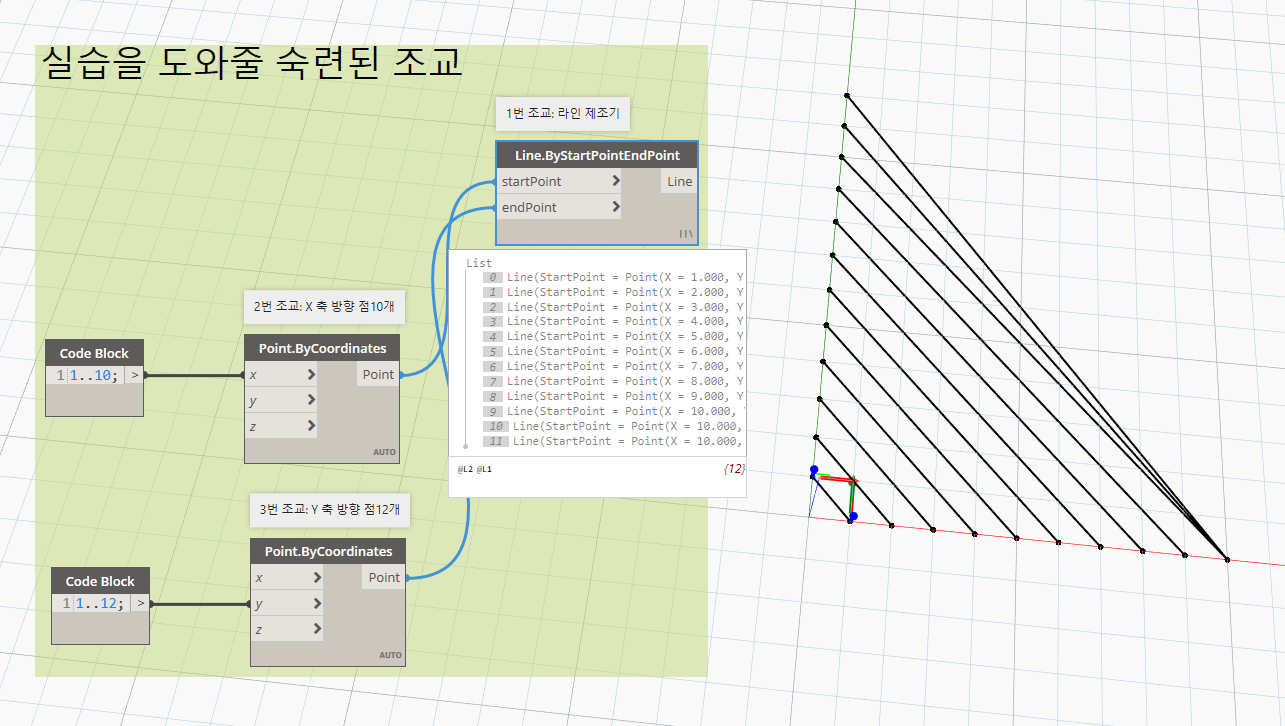This screenshot has width=1285, height=726.
Task: Collapse the 'List' root in the preview bubble
Action: pos(479,263)
